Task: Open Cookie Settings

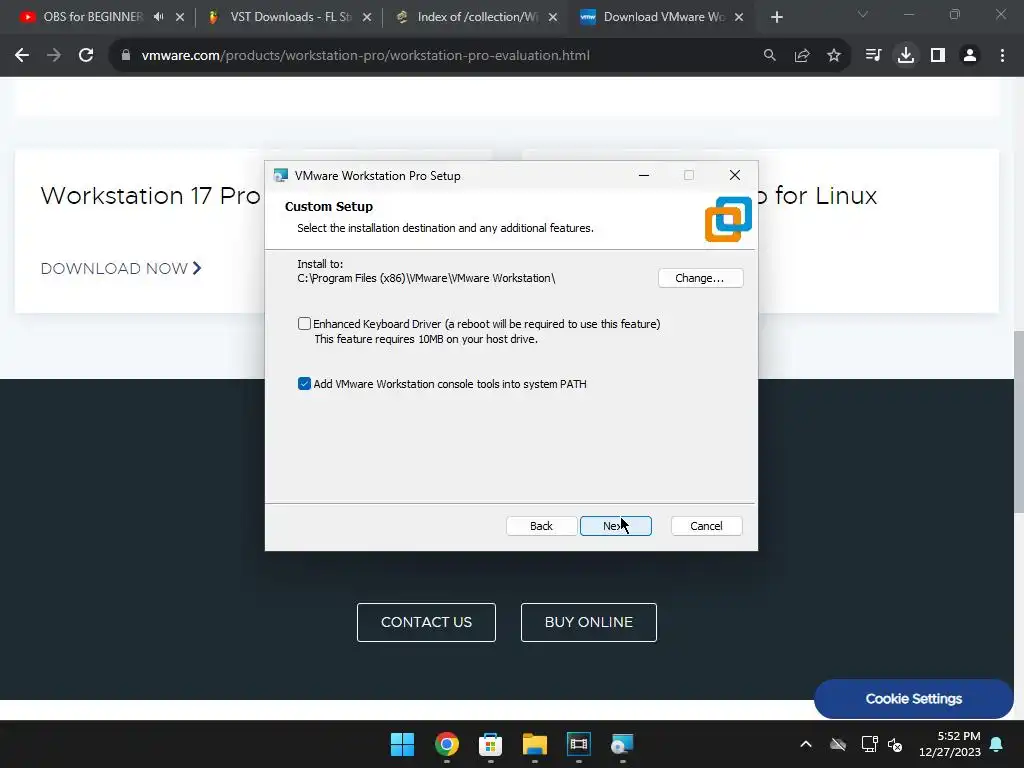Action: tap(914, 699)
